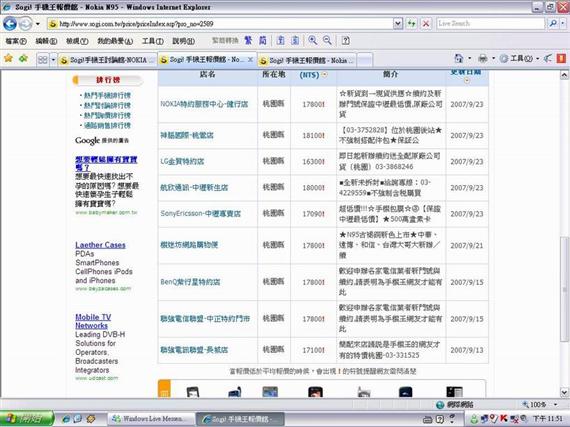This screenshot has width=570, height=427.
Task: Go back with the browser Back arrow
Action: coord(10,24)
